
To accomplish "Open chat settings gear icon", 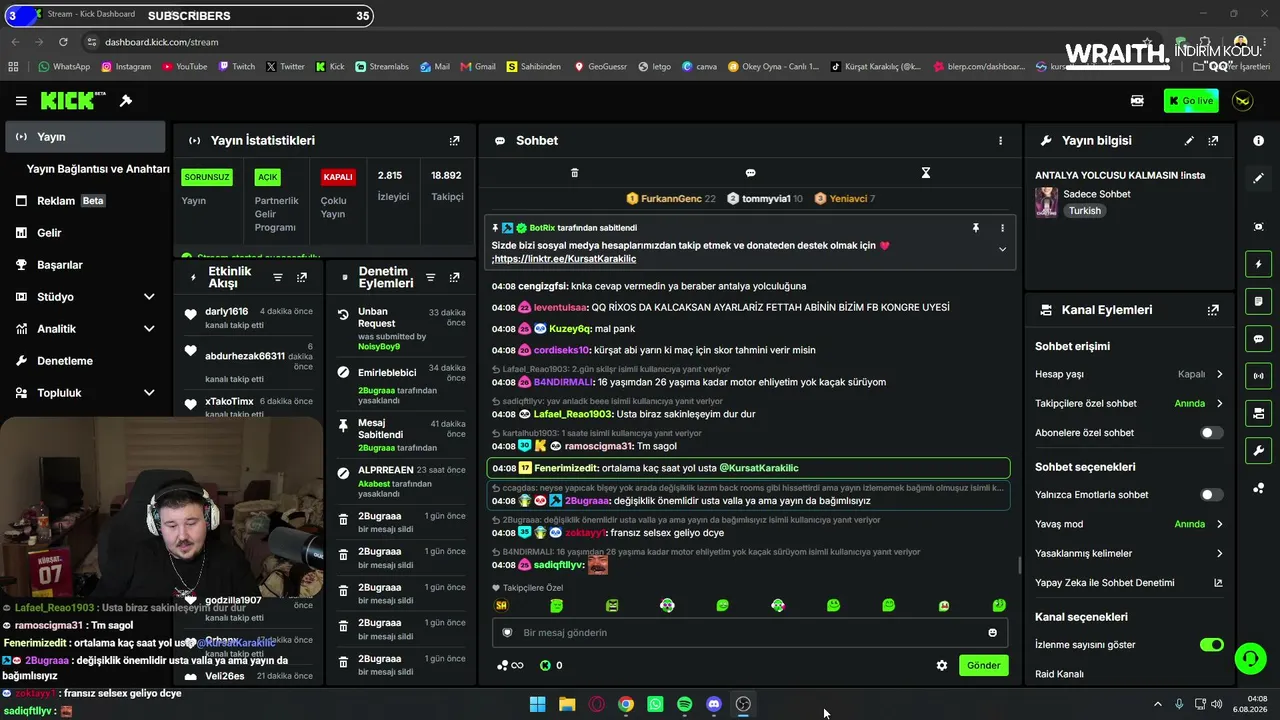I will (x=942, y=665).
